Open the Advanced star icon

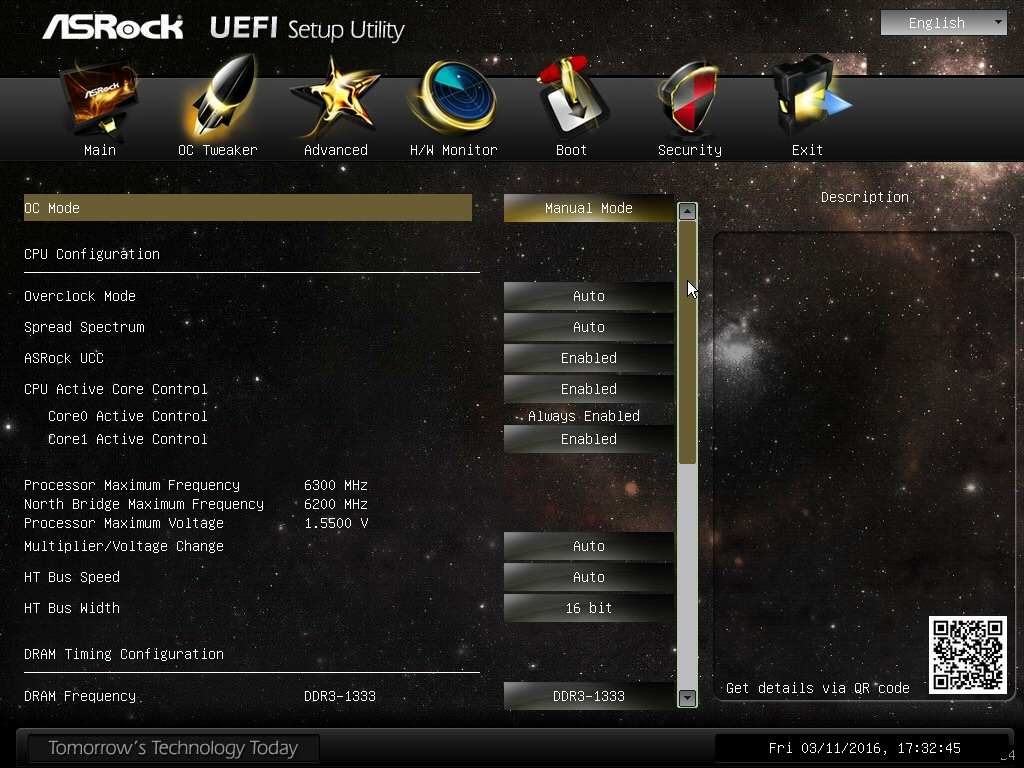coord(334,98)
